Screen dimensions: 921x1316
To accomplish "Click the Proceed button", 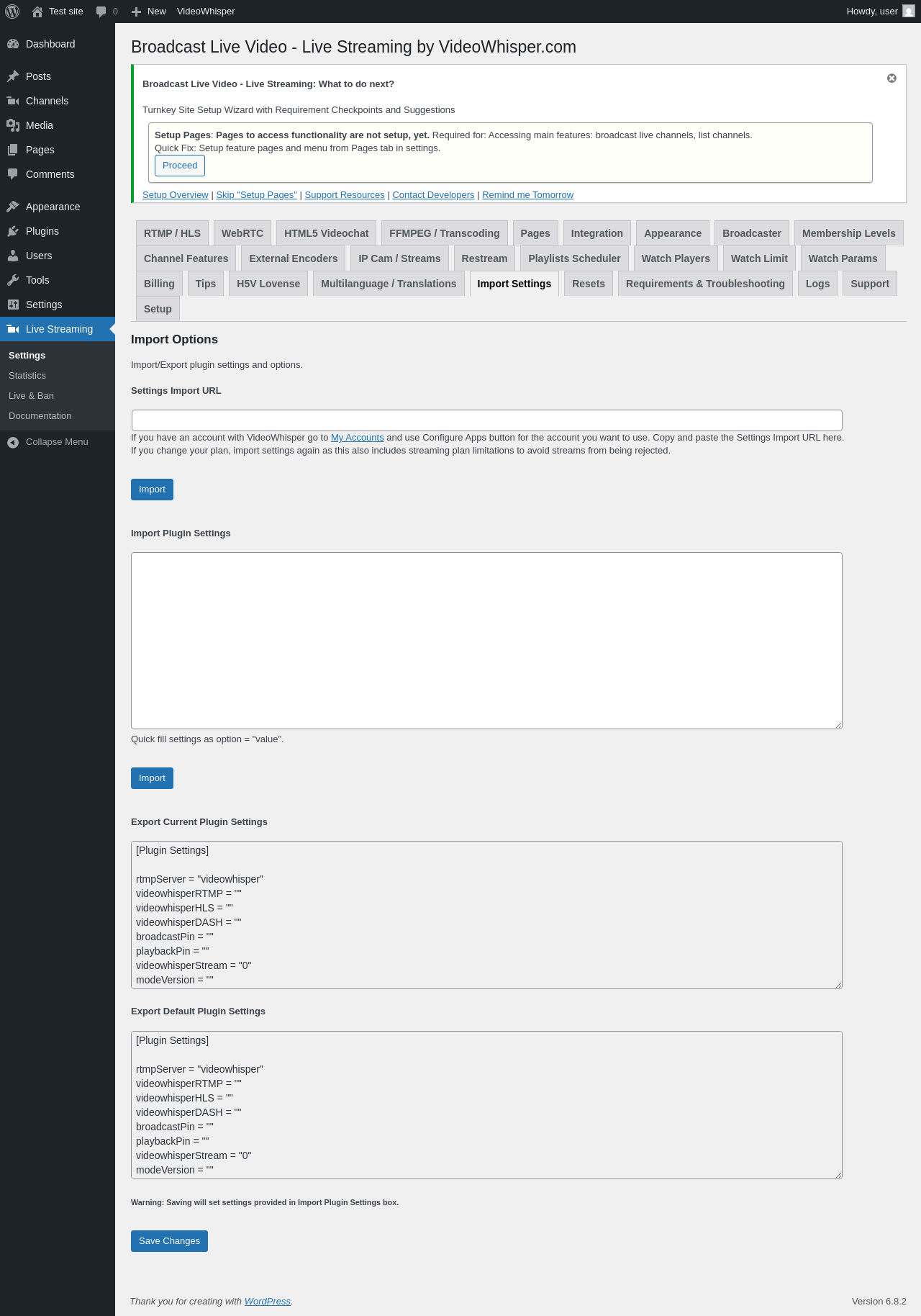I will click(180, 166).
